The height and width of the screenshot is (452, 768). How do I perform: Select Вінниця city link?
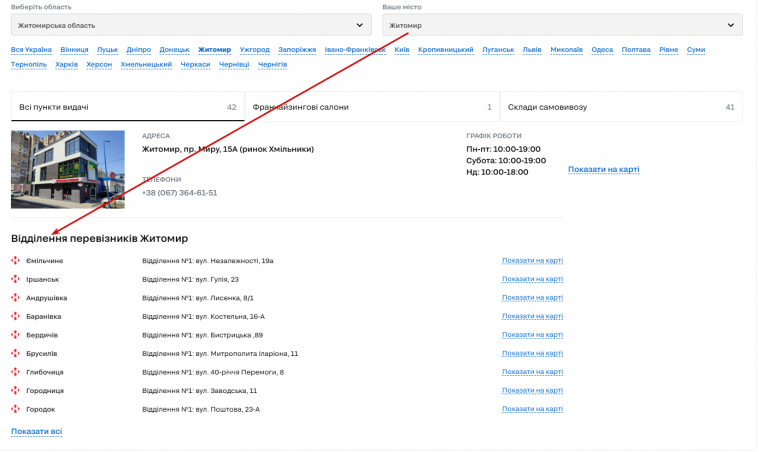coord(74,50)
